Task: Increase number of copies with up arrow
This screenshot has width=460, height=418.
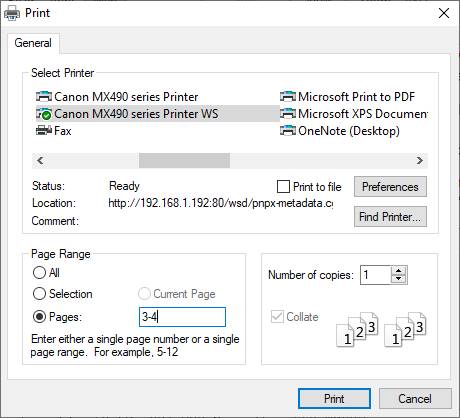Action: click(399, 271)
